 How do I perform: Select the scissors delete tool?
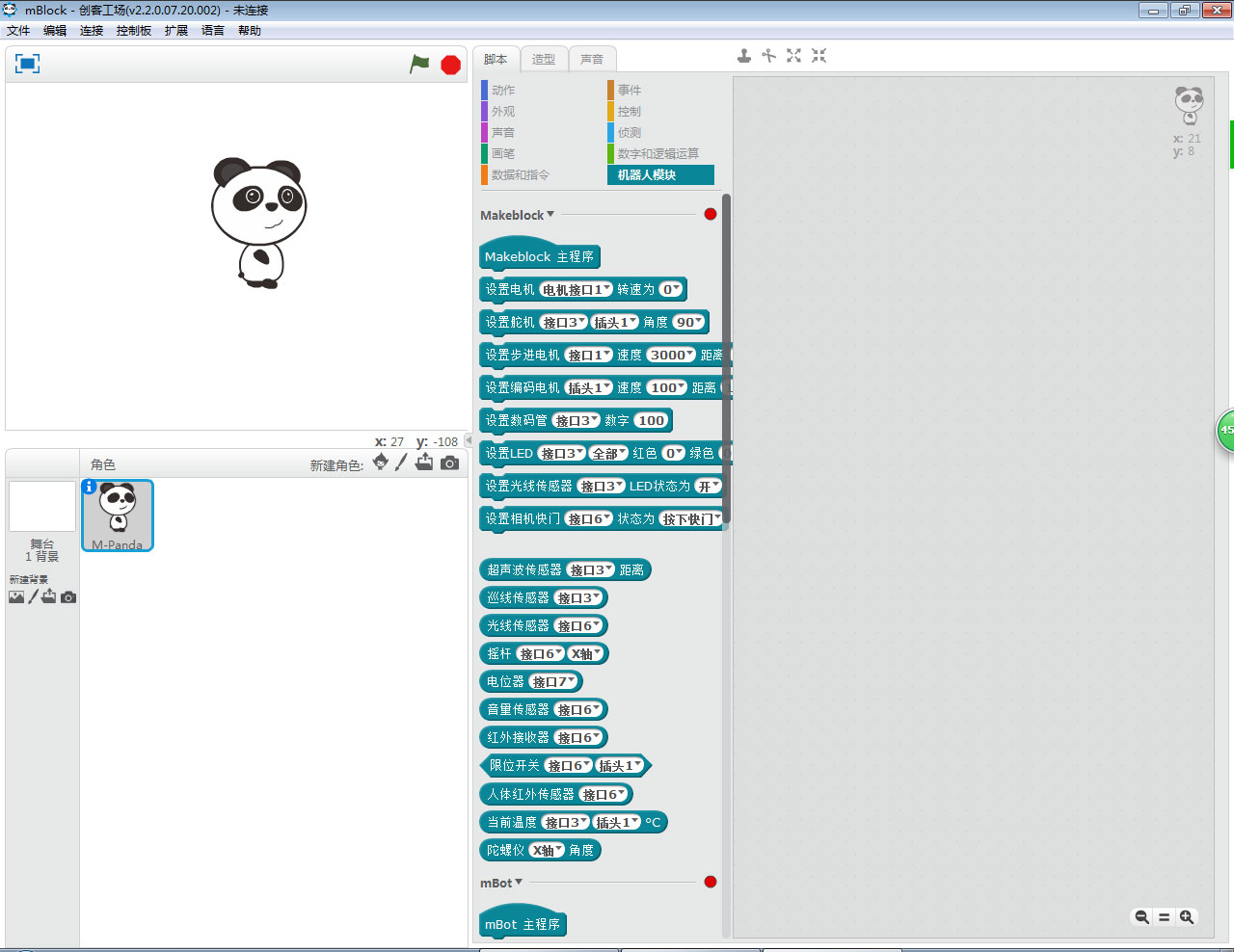coord(768,56)
